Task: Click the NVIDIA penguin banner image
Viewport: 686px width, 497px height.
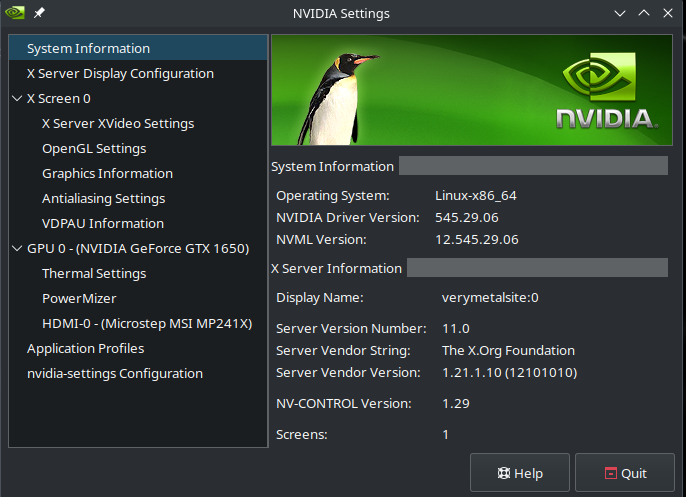Action: click(x=472, y=90)
